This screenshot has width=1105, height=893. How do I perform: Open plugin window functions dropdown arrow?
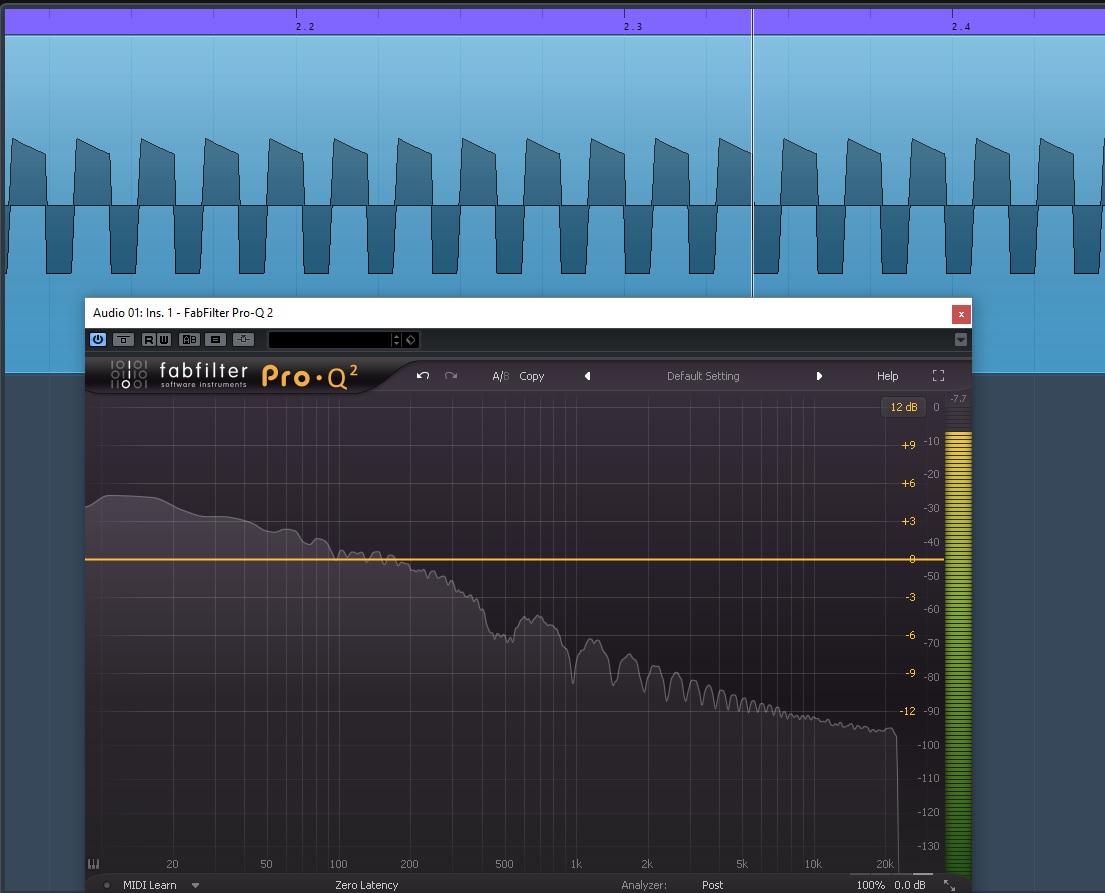(961, 340)
